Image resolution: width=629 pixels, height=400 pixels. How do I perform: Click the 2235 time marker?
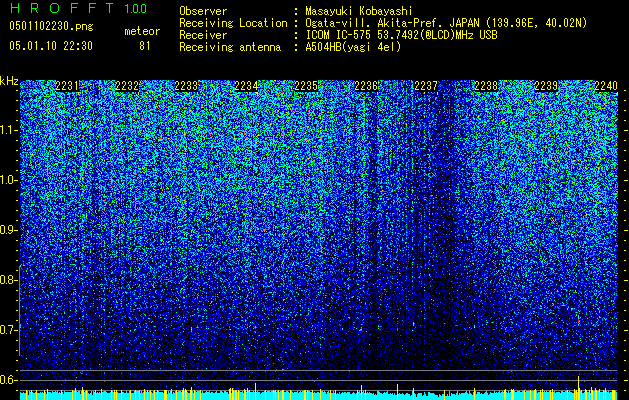(306, 86)
